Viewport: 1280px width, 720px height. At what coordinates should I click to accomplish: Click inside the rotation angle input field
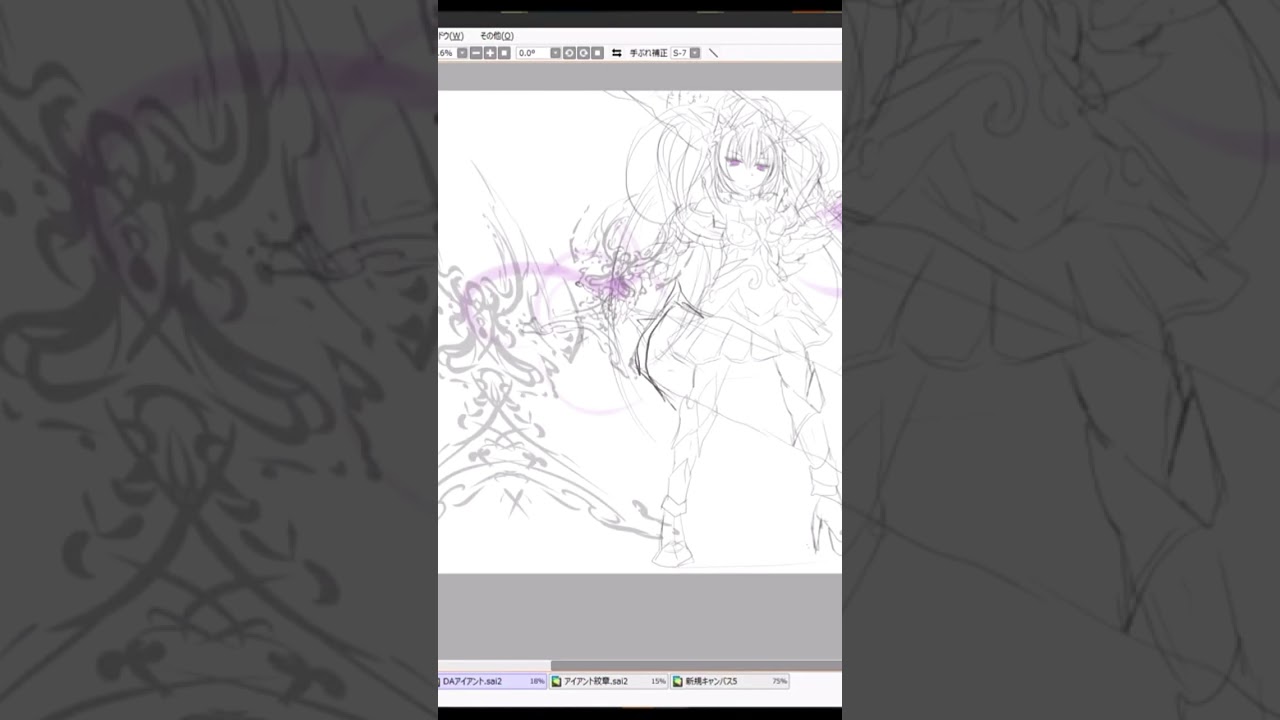coord(531,52)
